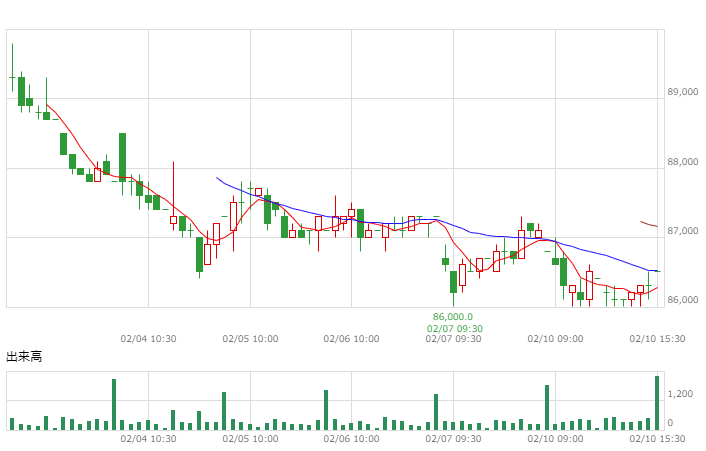Click the 出来高 volume heading
This screenshot has height=451, width=706.
click(x=24, y=357)
